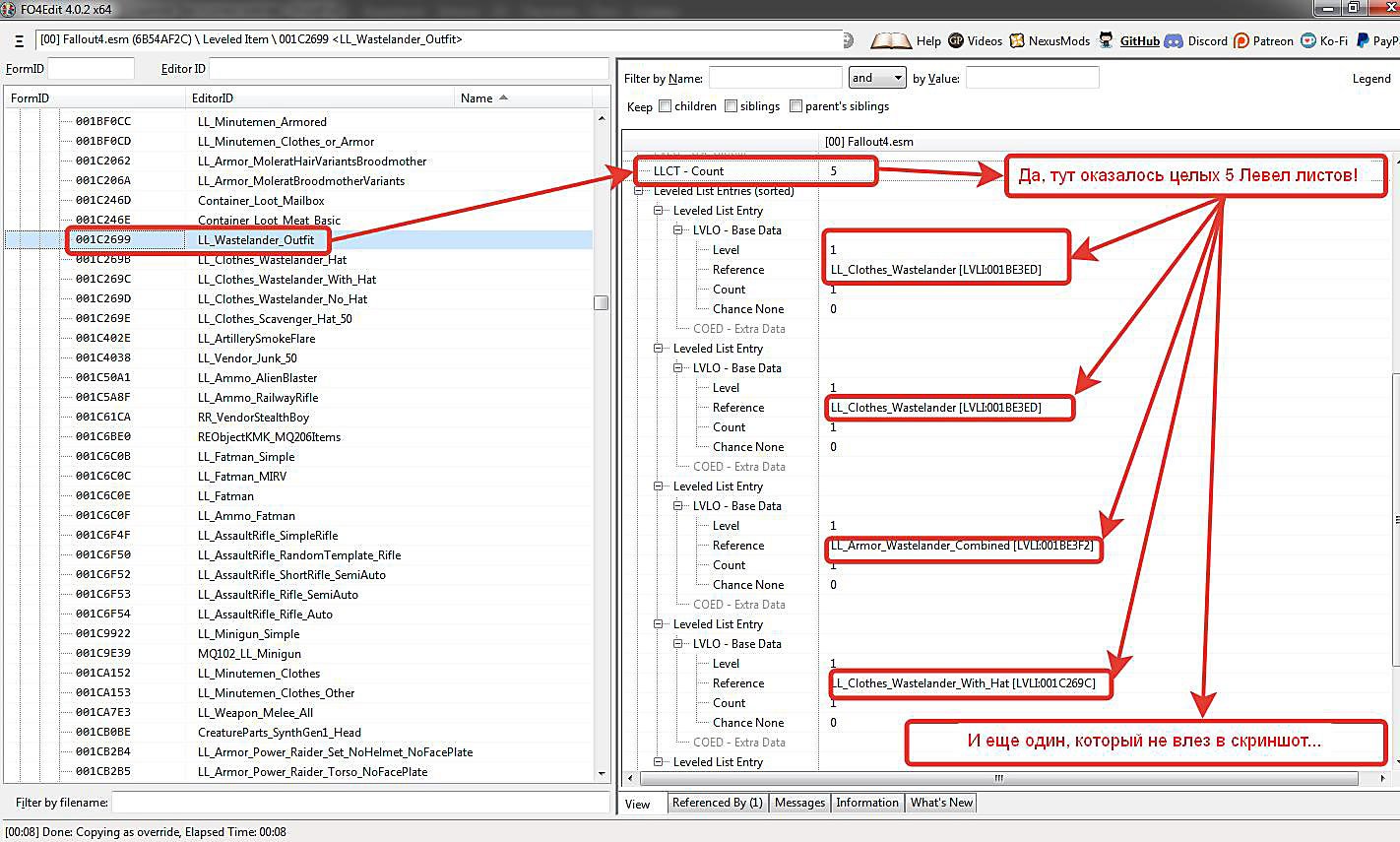Image resolution: width=1400 pixels, height=842 pixels.
Task: Open the Messages tab
Action: coord(799,803)
